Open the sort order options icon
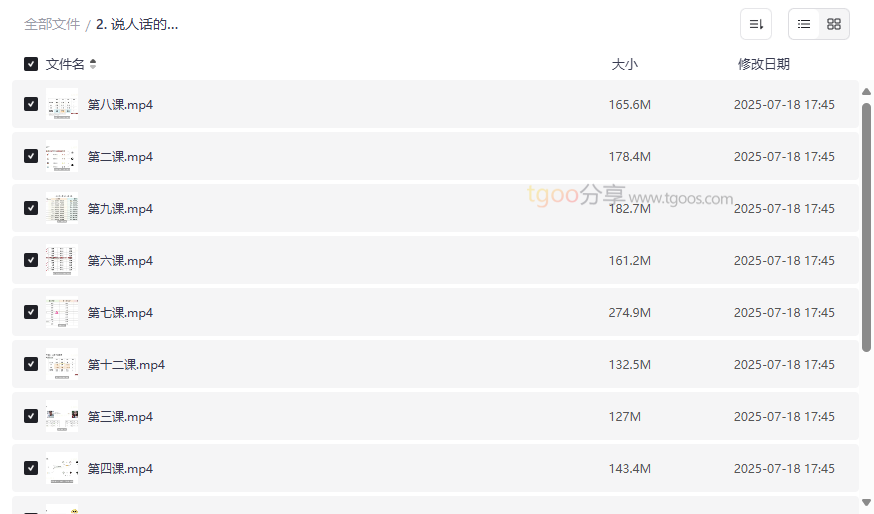This screenshot has width=874, height=514. click(756, 24)
